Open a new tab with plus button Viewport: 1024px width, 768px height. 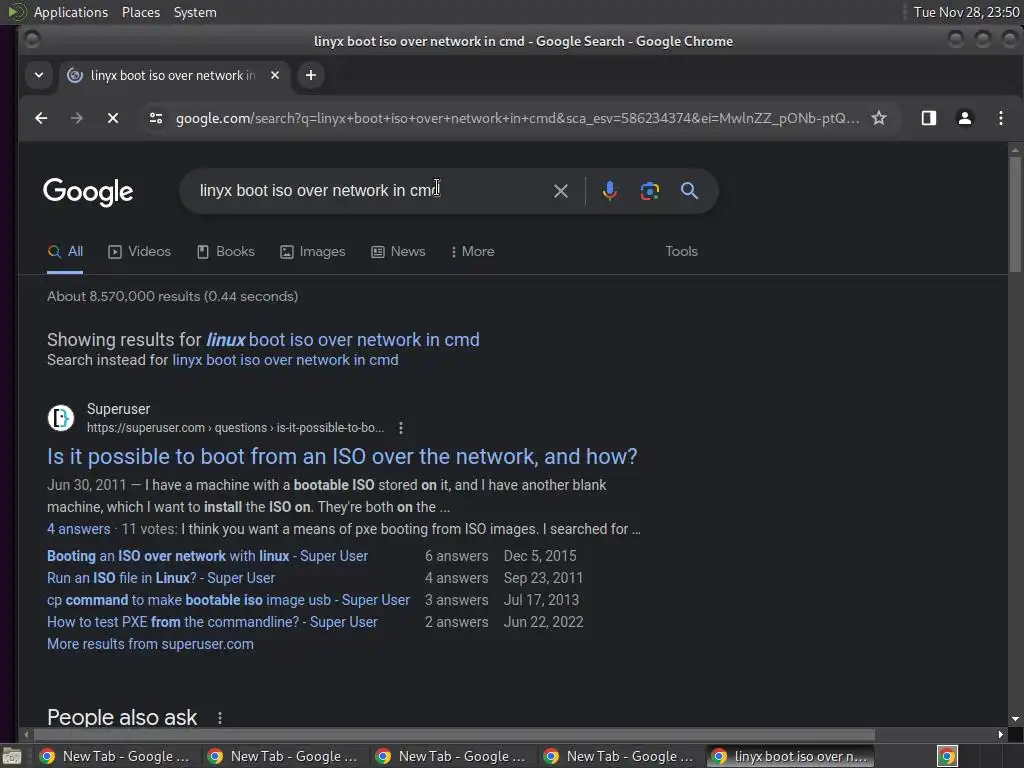[x=311, y=75]
